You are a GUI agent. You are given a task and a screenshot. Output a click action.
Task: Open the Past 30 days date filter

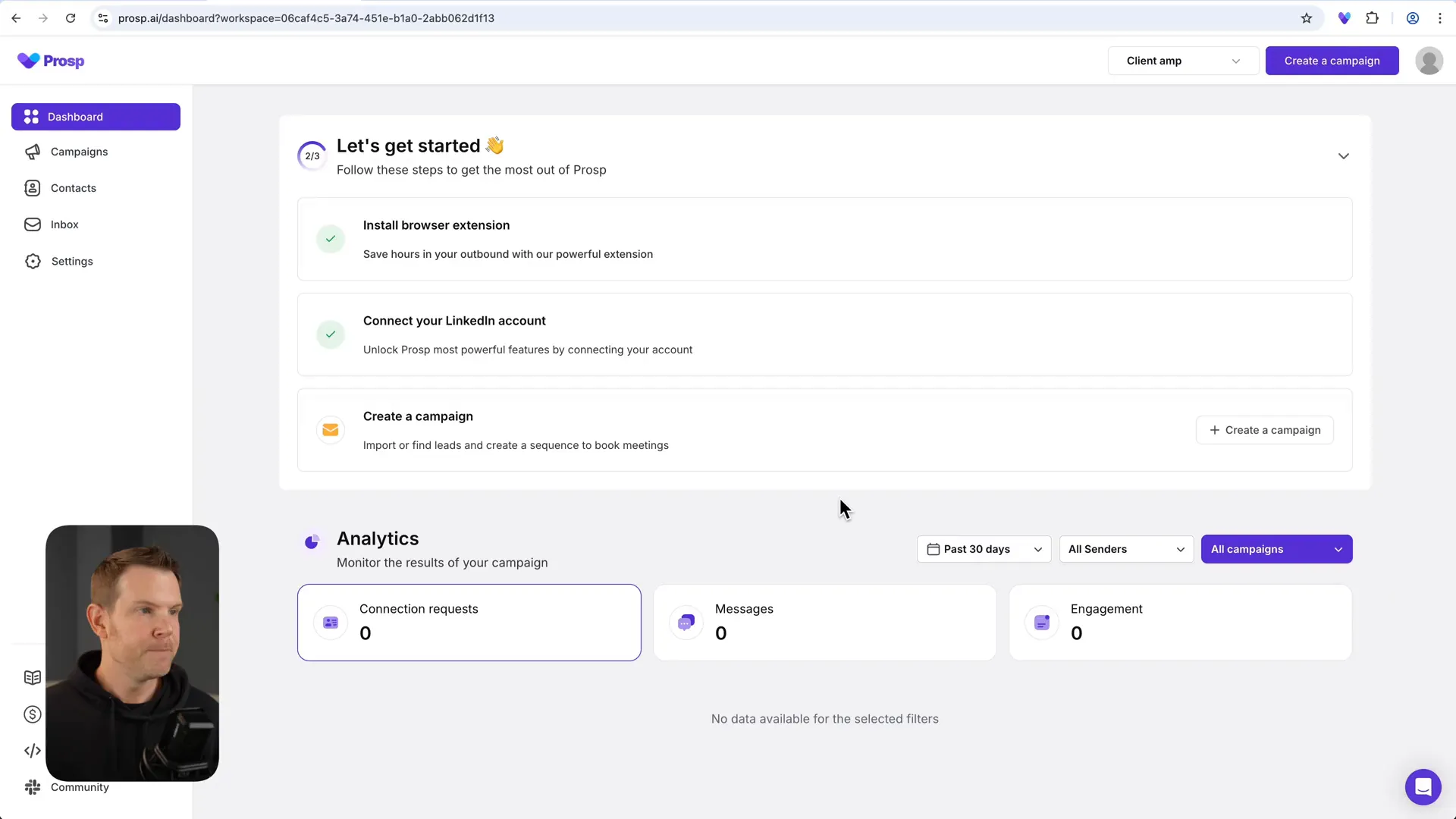pos(984,549)
